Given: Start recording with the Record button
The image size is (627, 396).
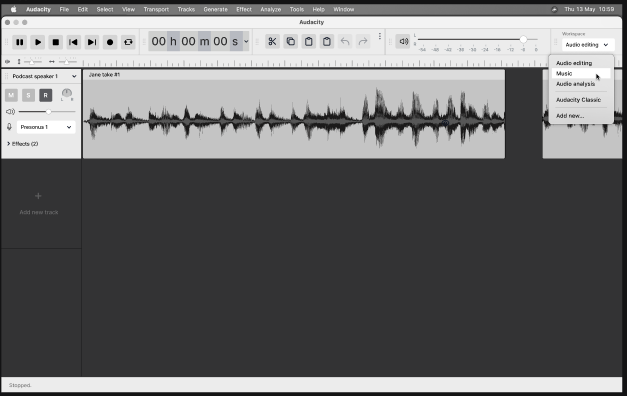Looking at the screenshot, I should tap(110, 42).
